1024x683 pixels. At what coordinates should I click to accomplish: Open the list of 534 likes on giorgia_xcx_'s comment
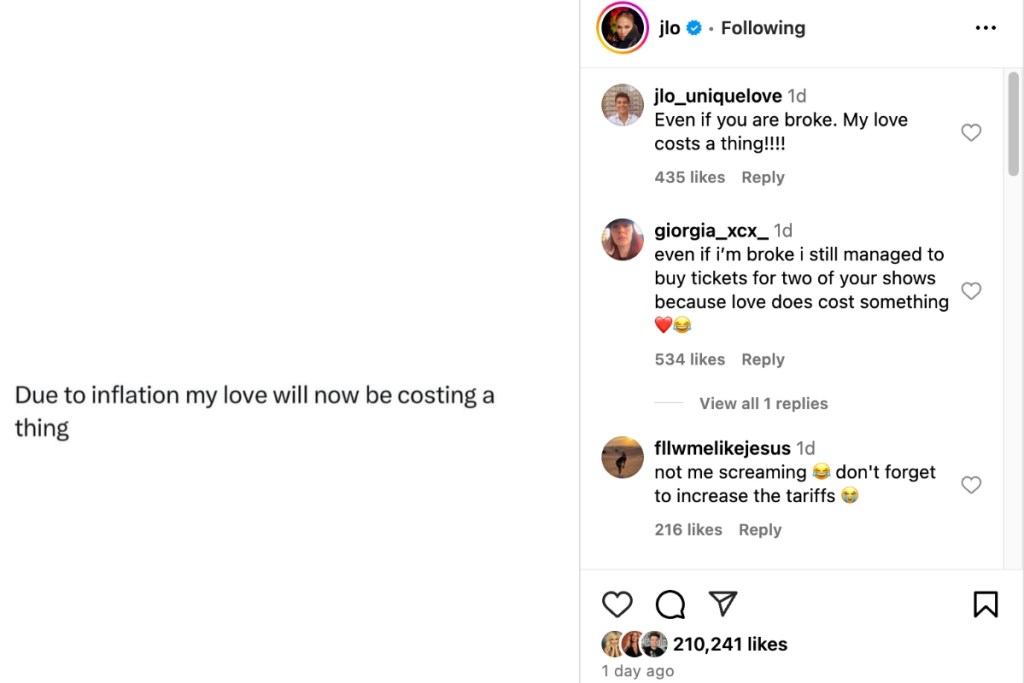tap(690, 359)
